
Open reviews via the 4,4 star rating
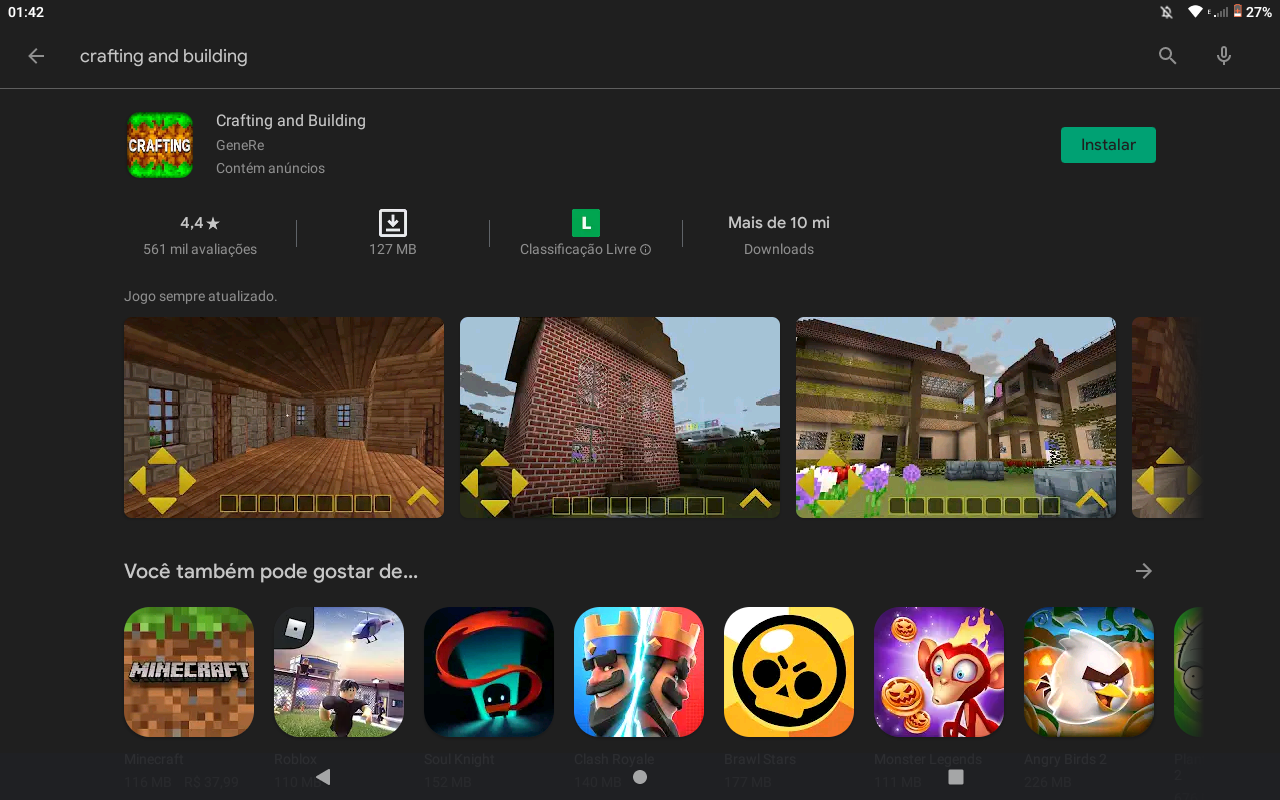click(x=200, y=223)
